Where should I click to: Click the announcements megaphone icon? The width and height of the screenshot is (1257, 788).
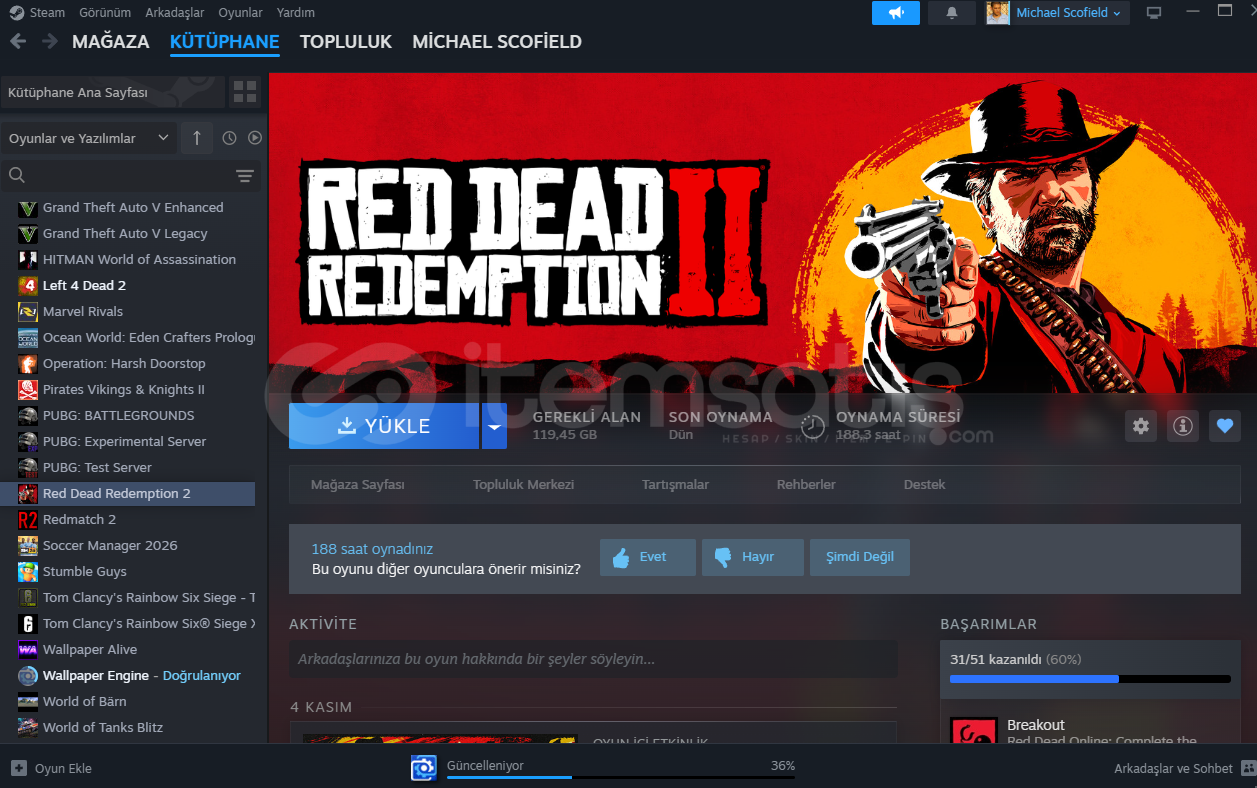point(896,13)
